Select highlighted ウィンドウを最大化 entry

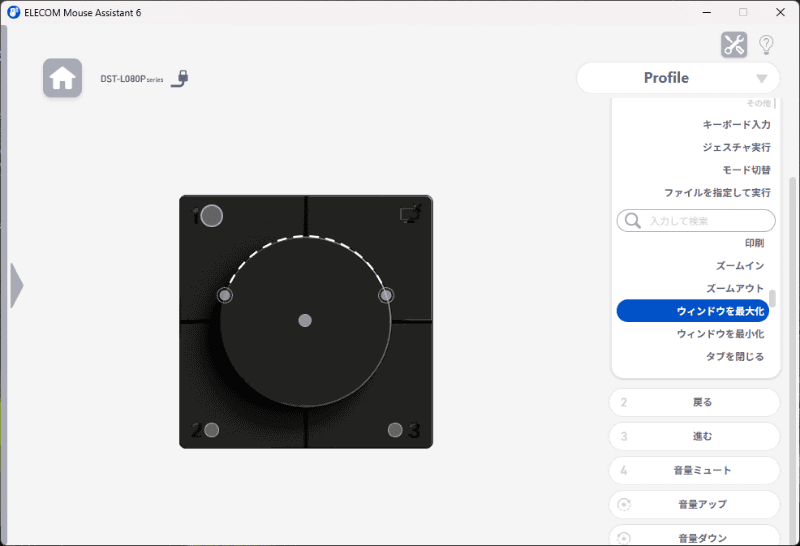(x=693, y=311)
